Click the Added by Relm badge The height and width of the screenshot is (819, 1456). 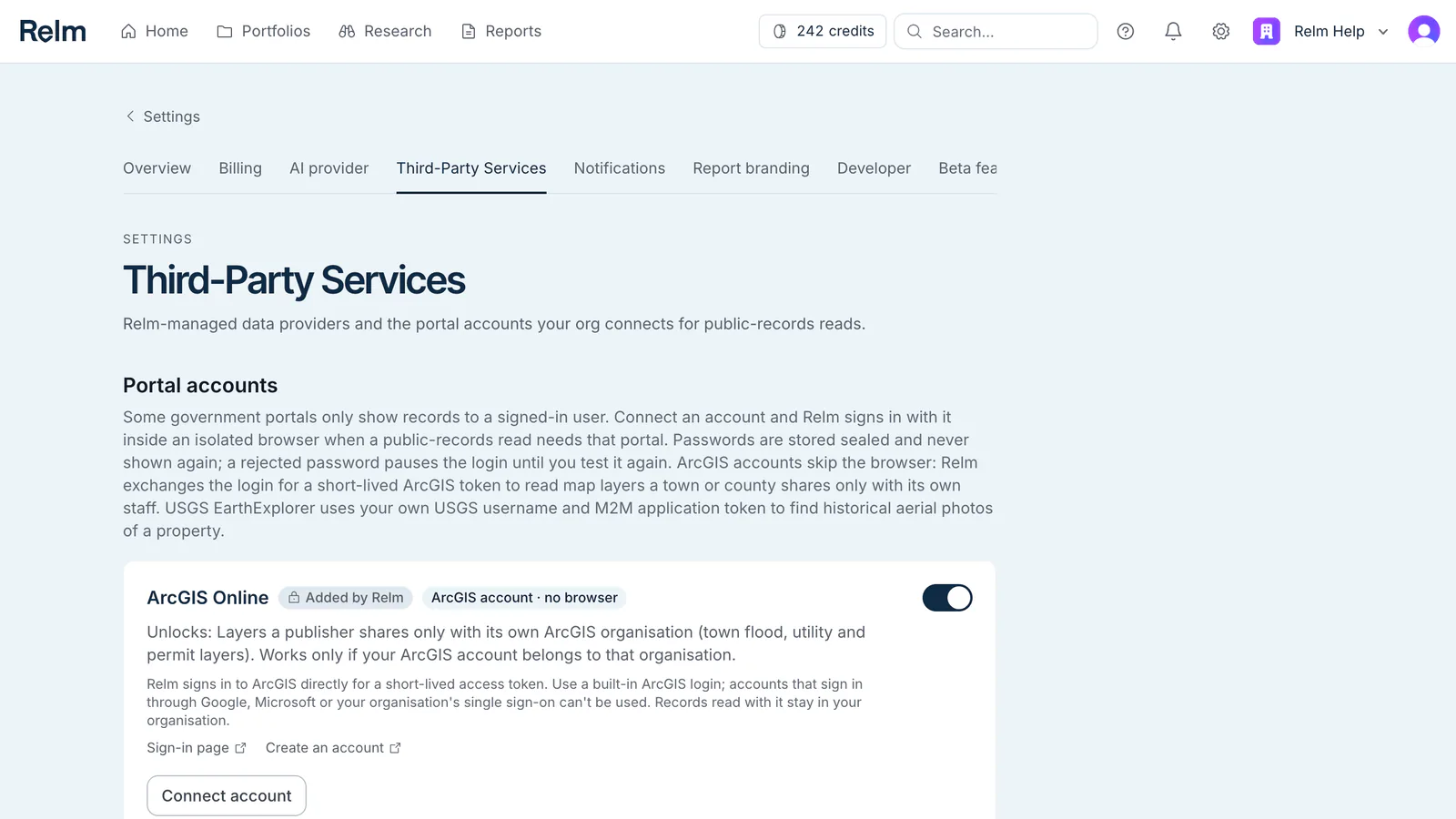(346, 598)
